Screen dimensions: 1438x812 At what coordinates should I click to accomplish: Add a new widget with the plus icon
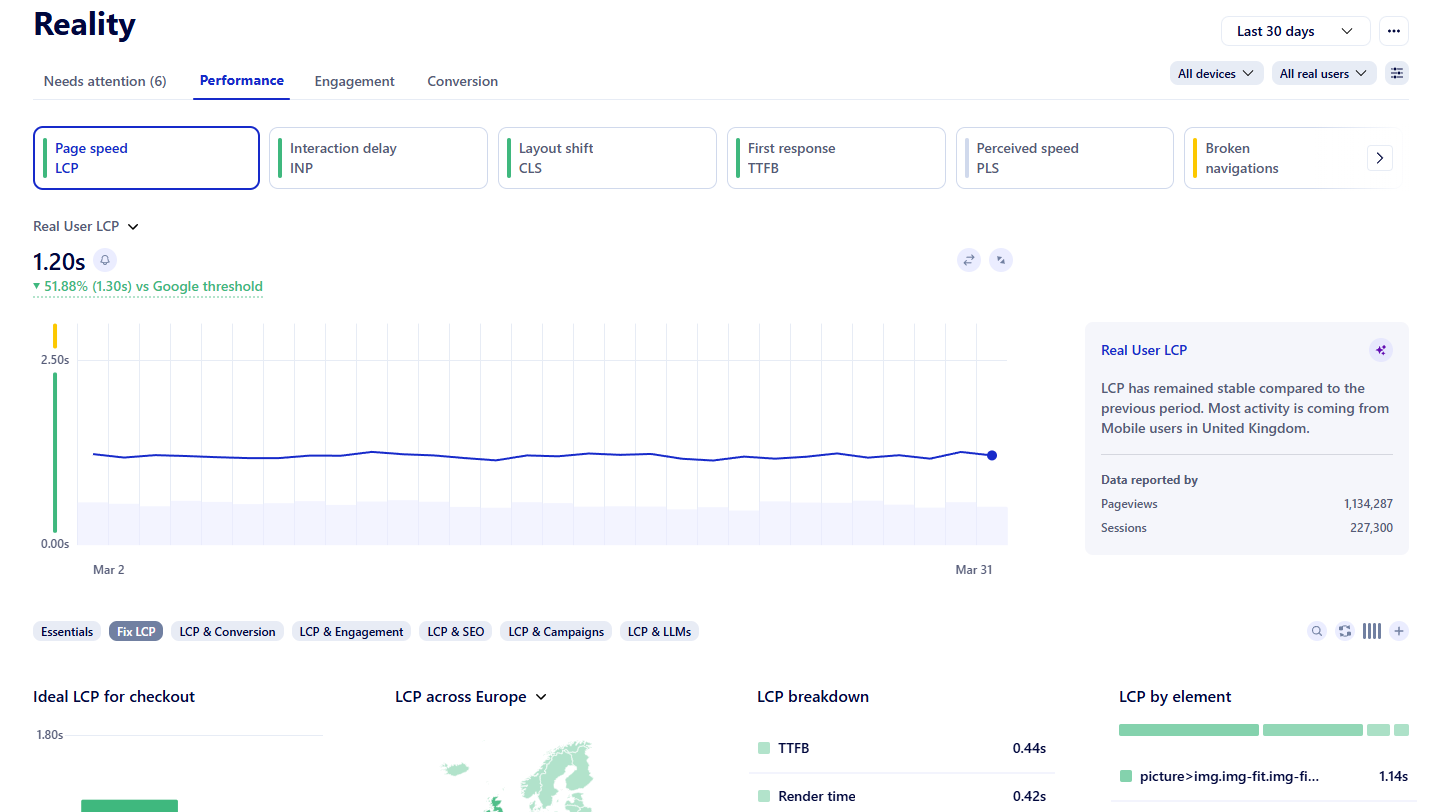coord(1399,631)
